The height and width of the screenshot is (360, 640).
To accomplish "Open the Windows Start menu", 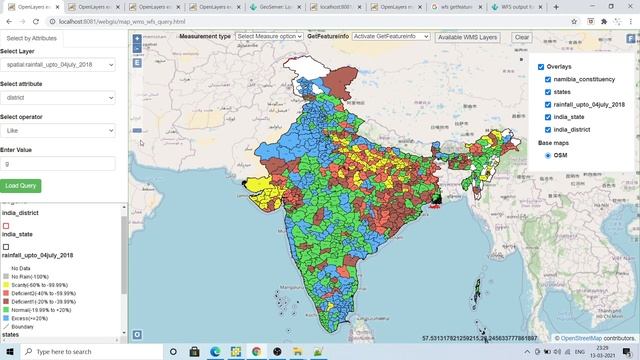I will 10,351.
